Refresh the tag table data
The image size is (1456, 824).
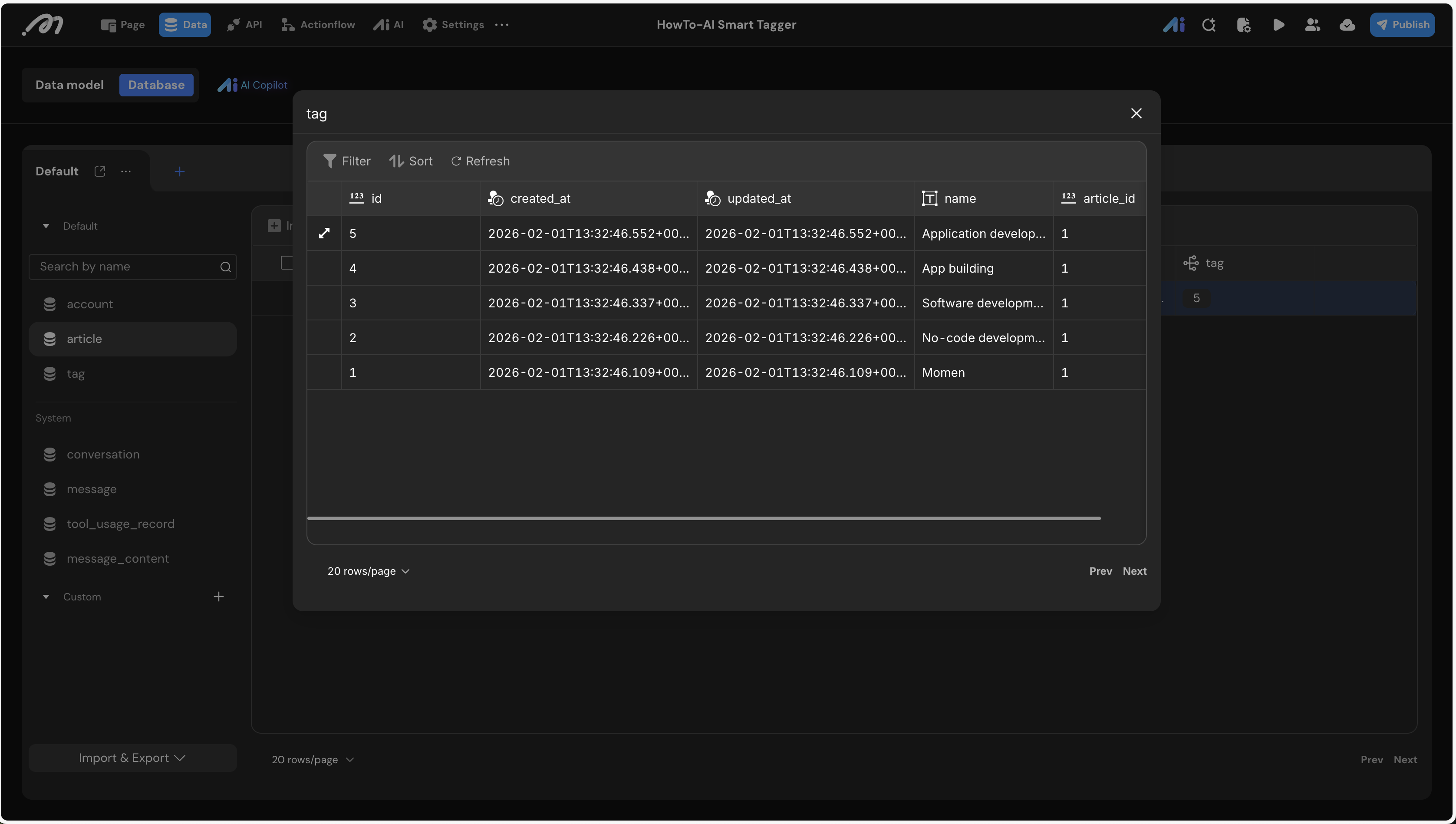click(480, 162)
